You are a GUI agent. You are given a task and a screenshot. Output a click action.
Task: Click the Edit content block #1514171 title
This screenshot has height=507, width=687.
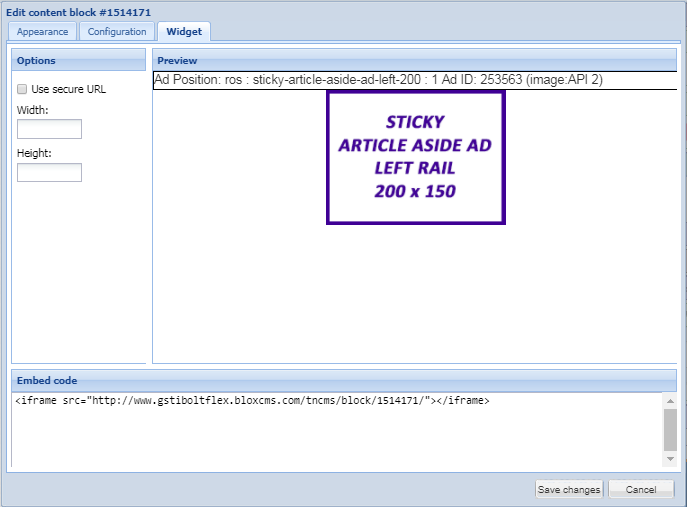point(78,12)
